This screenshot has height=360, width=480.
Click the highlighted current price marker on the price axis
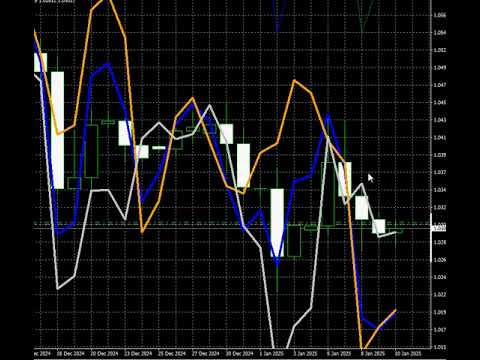point(439,228)
